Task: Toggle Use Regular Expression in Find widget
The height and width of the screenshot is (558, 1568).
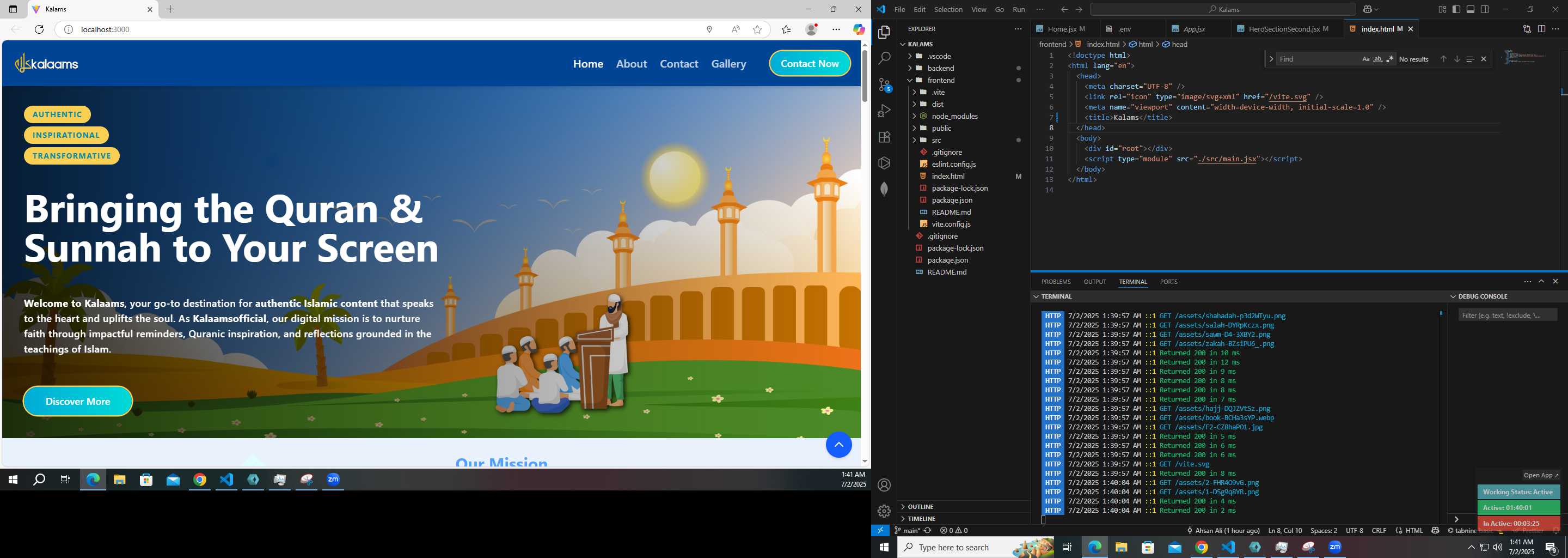Action: coord(1389,59)
